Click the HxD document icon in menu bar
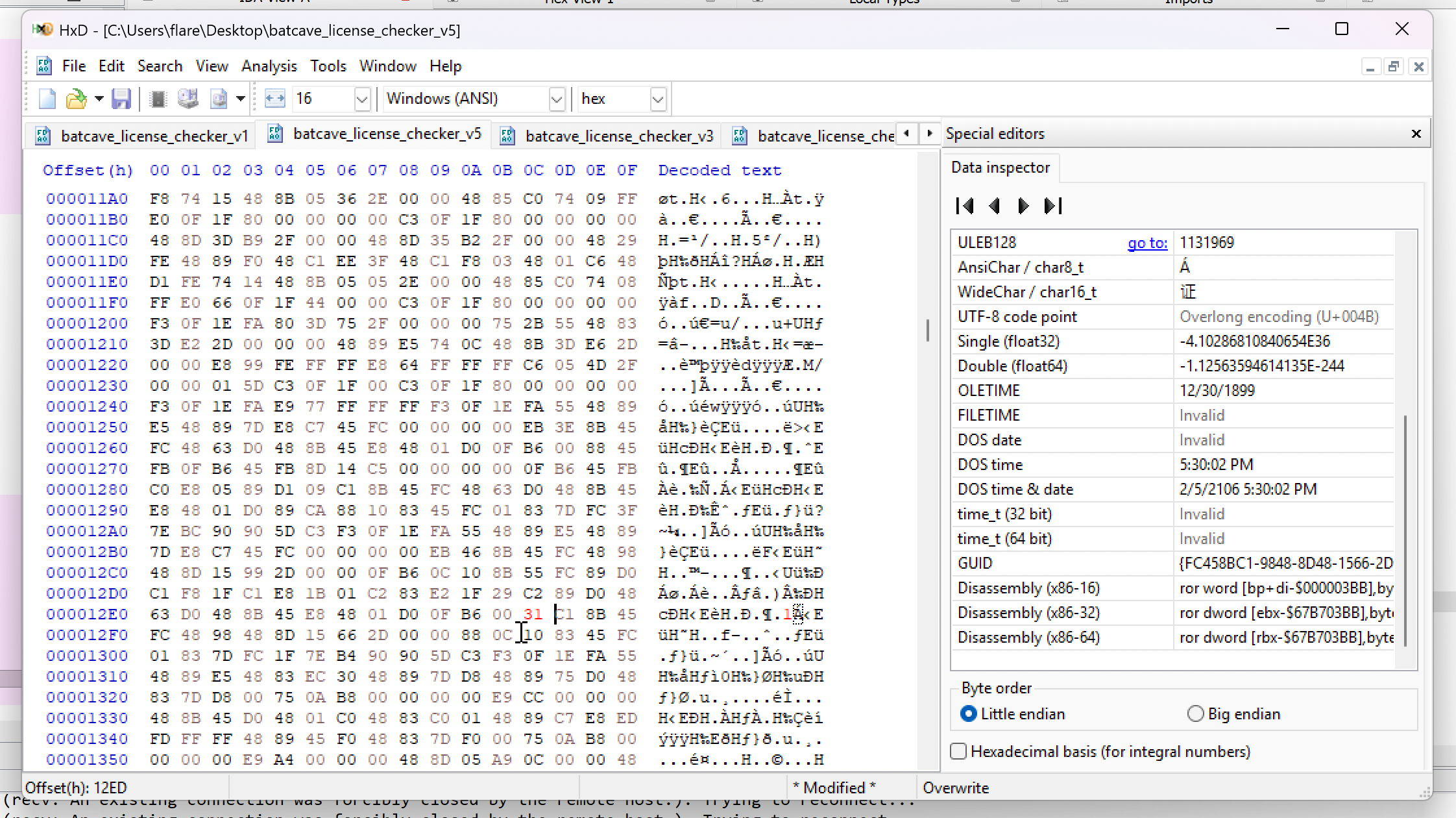 click(44, 66)
